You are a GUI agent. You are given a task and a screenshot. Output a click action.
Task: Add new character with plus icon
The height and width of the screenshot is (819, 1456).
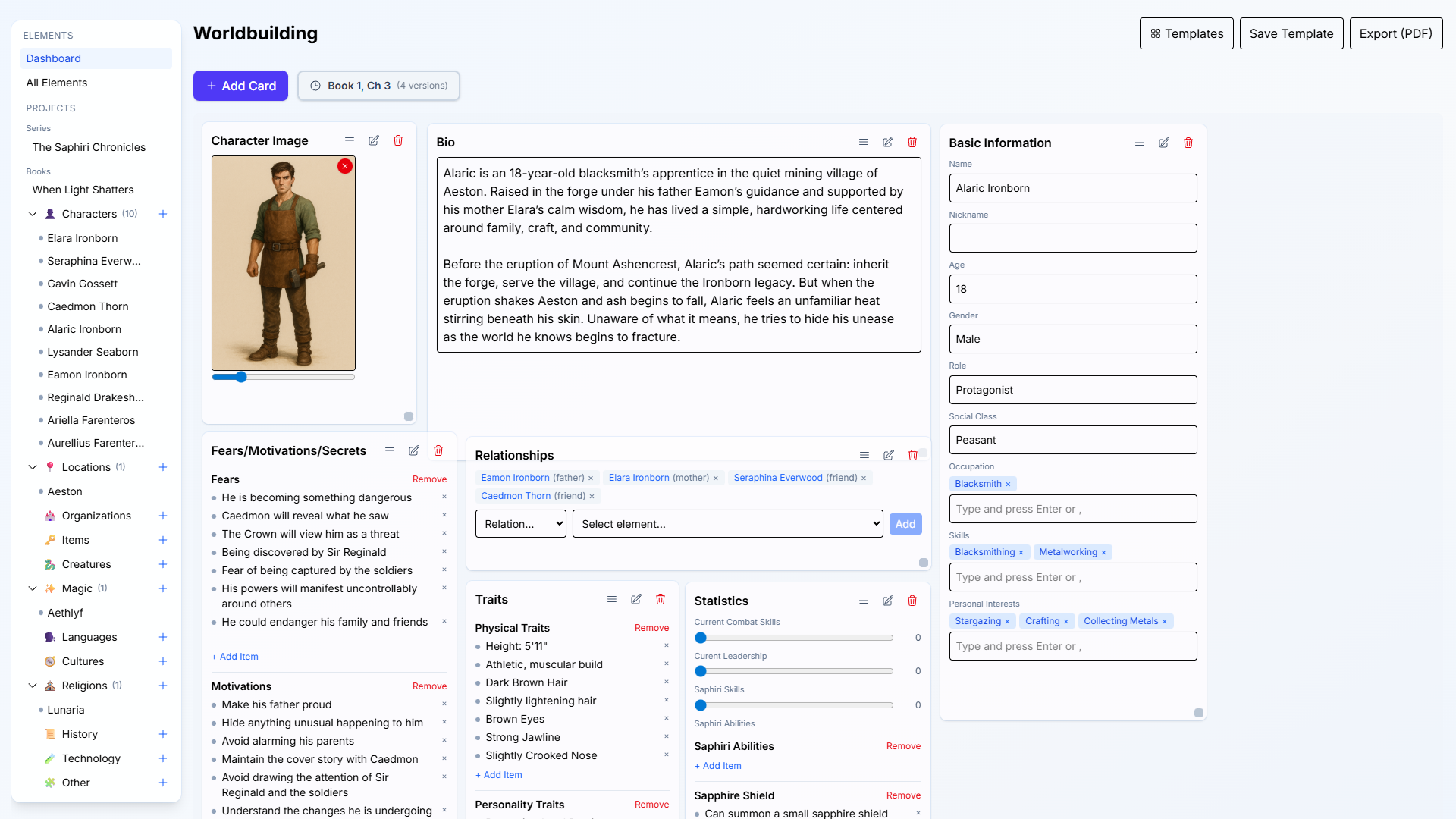(x=163, y=215)
